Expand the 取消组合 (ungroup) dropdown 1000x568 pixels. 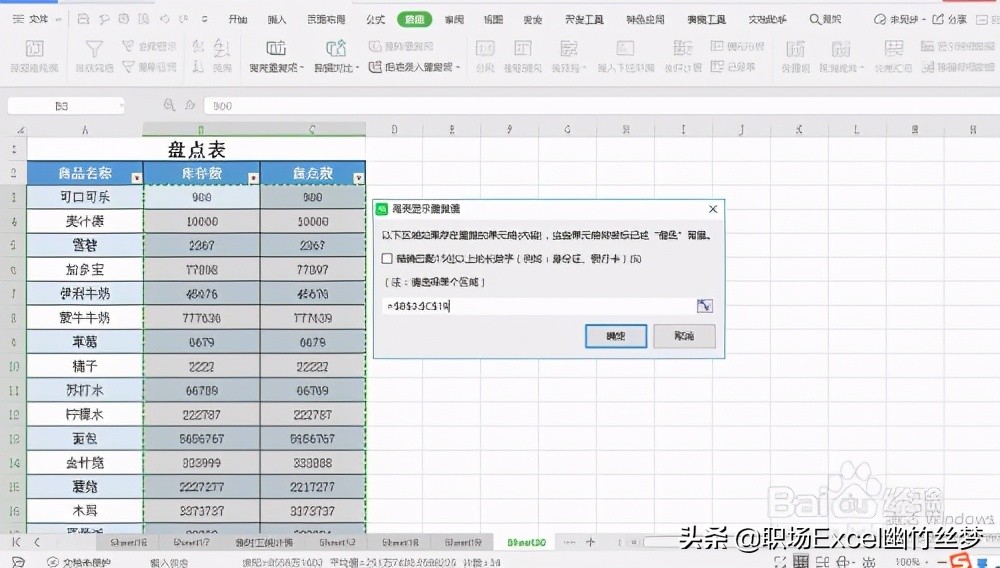[862, 68]
